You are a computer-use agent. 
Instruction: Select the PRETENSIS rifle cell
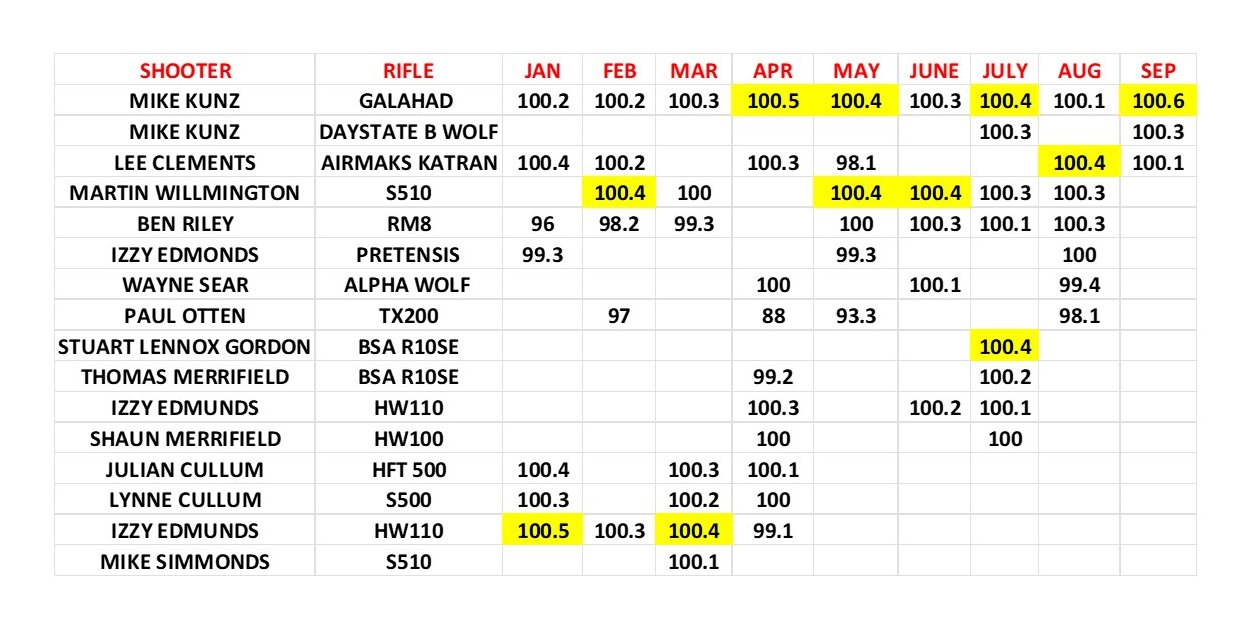(x=408, y=255)
